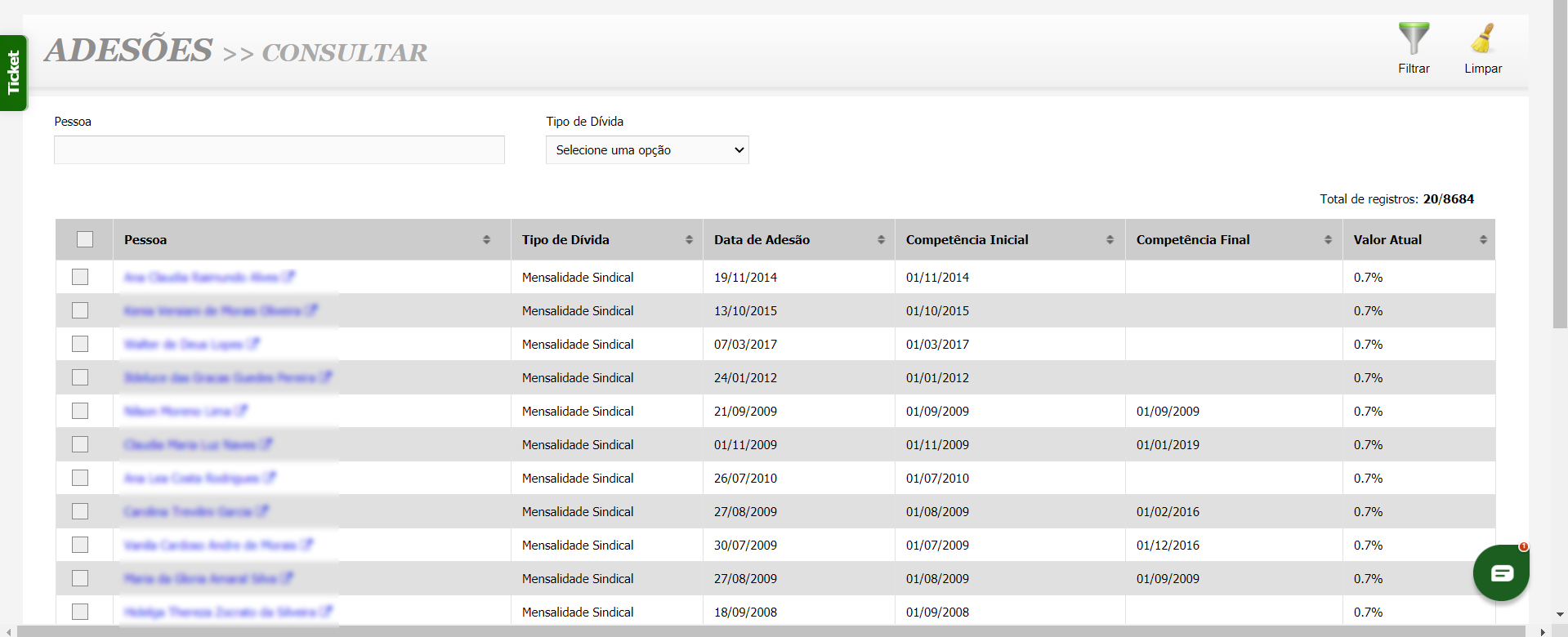Sort by Data de Adesão column arrows
The width and height of the screenshot is (1568, 637).
point(881,240)
